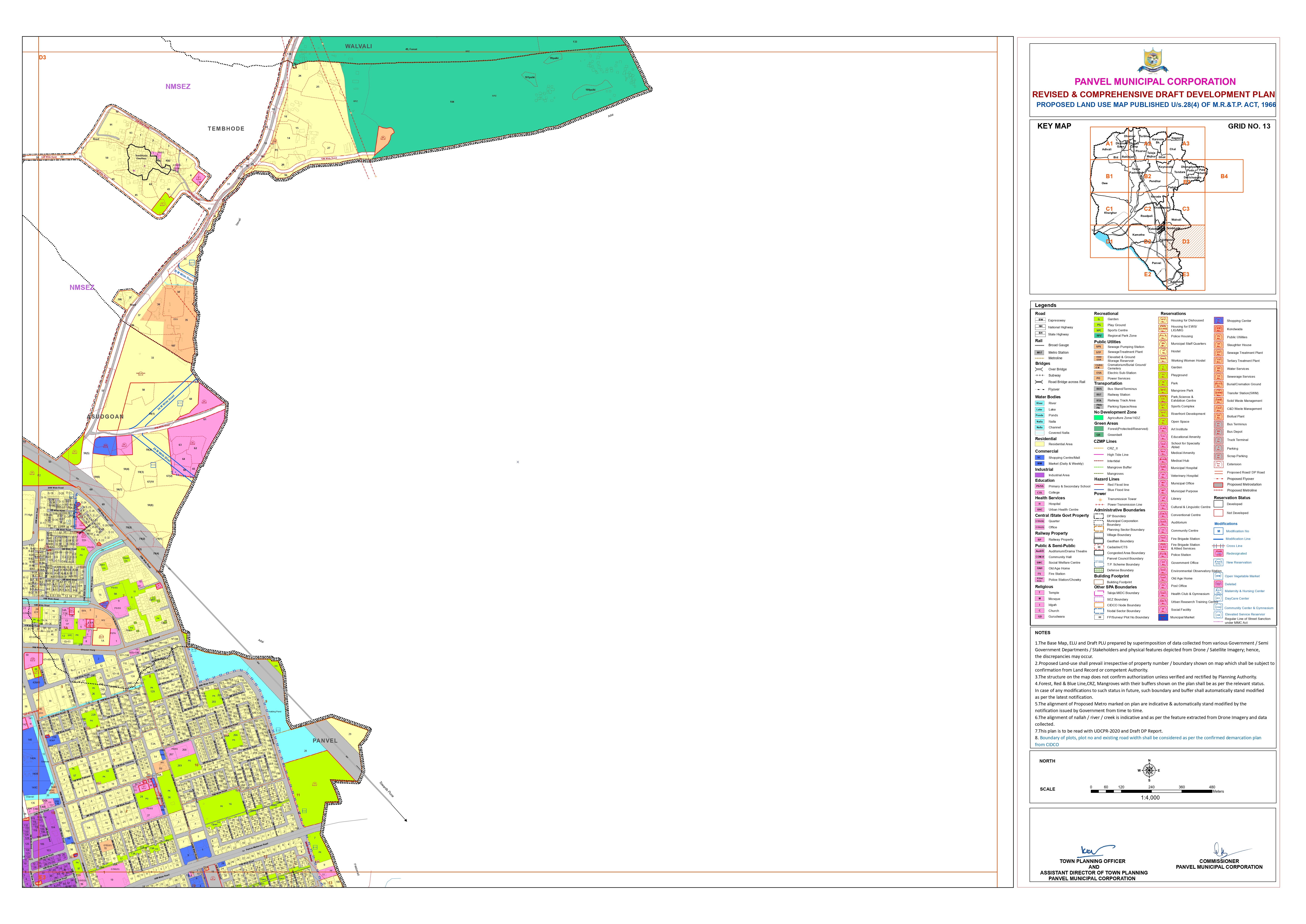Click the Mangrove Park MPK reservation icon
Image resolution: width=1306 pixels, height=924 pixels.
coord(1163,391)
